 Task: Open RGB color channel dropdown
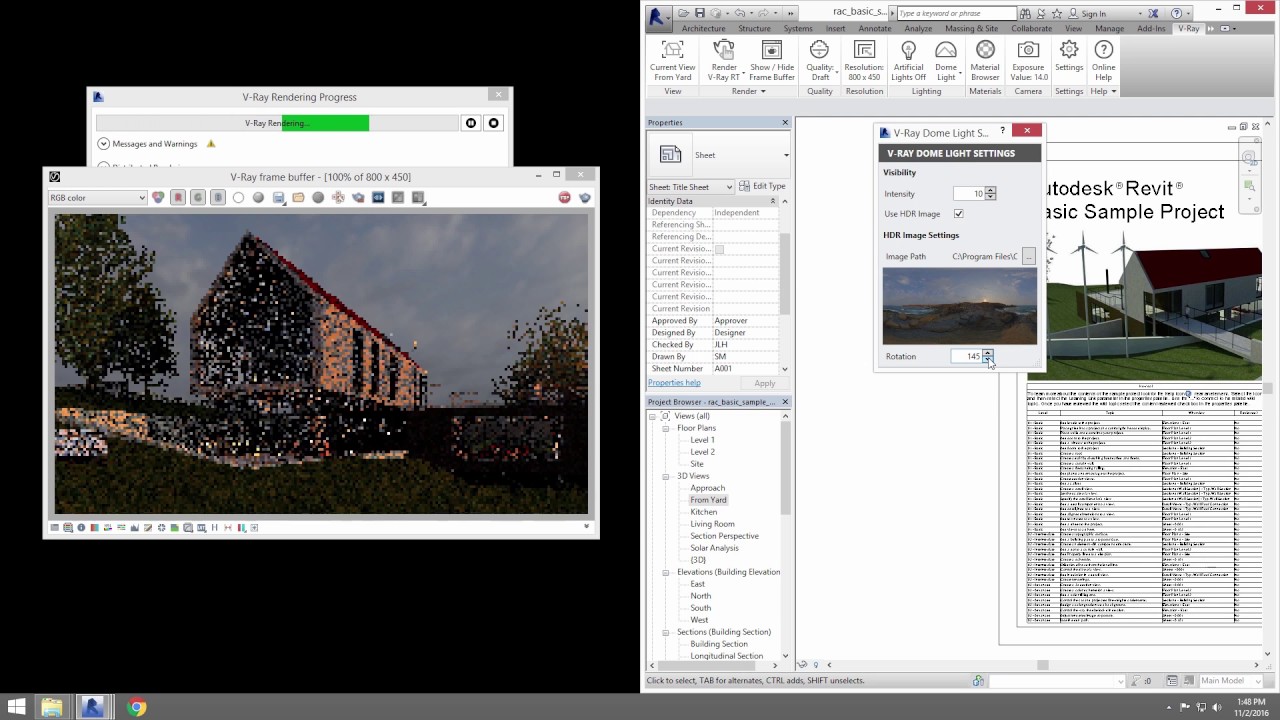[x=98, y=198]
